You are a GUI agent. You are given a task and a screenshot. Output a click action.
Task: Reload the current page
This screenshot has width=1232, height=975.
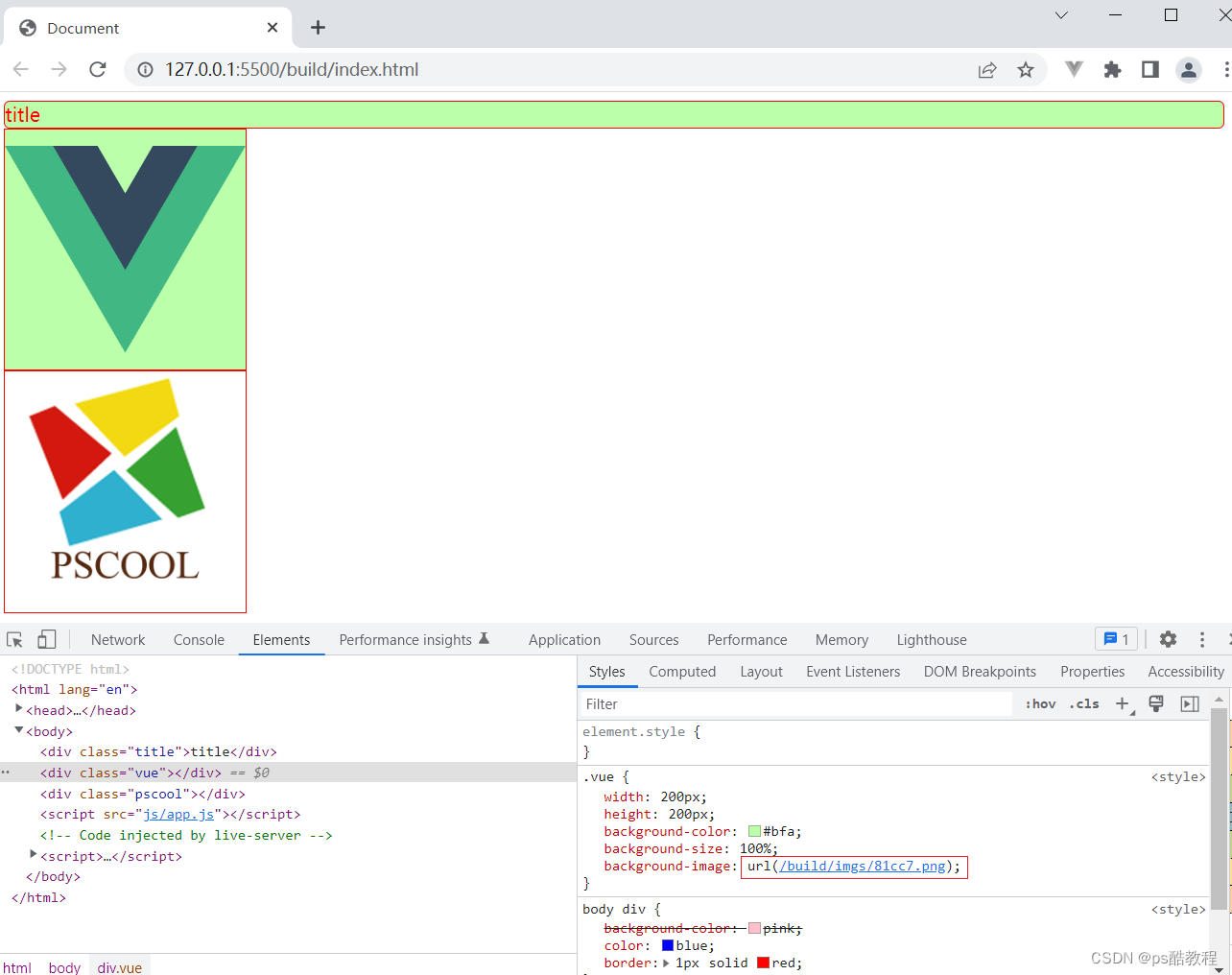click(x=97, y=69)
